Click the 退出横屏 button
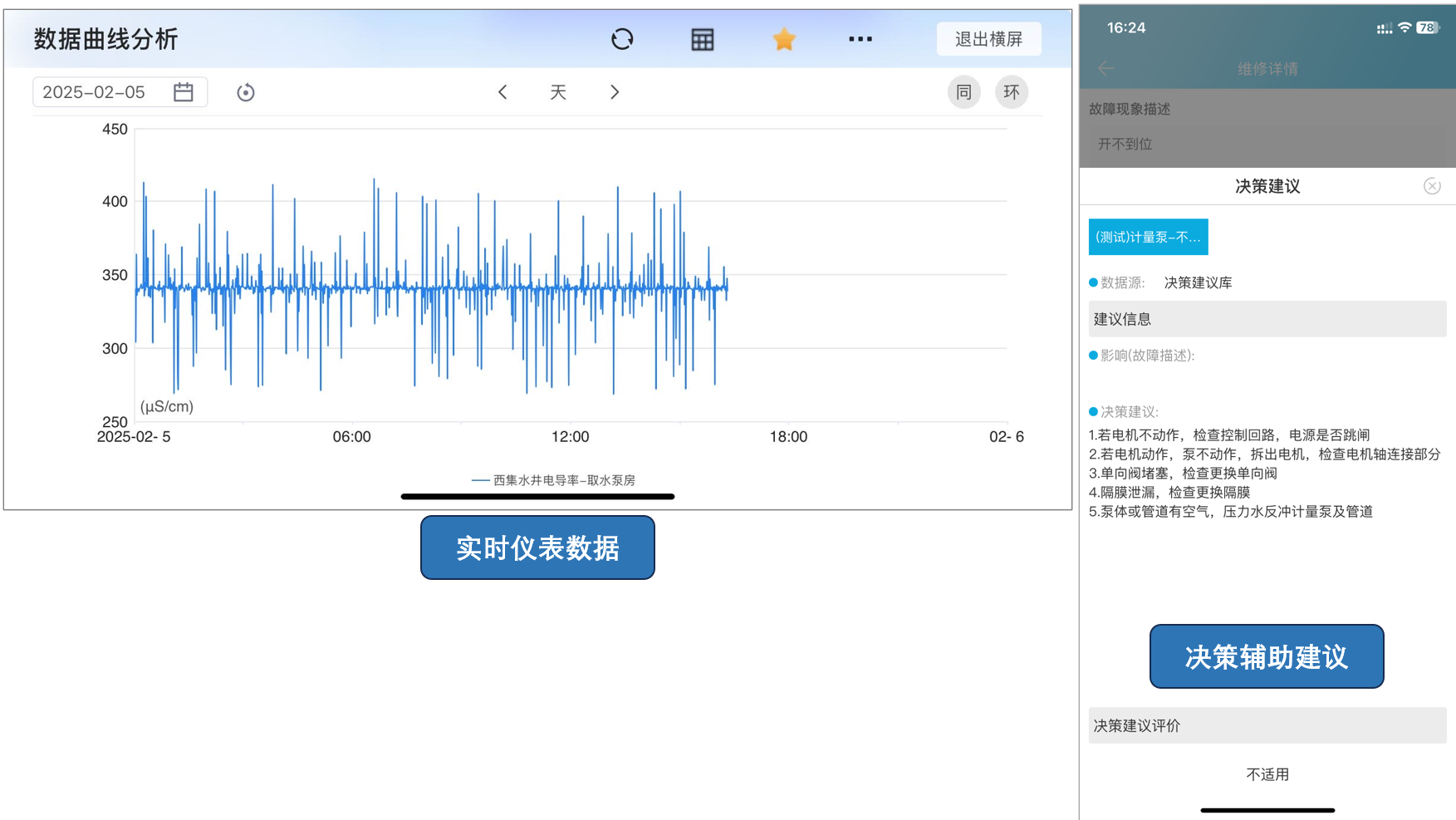 click(x=988, y=39)
